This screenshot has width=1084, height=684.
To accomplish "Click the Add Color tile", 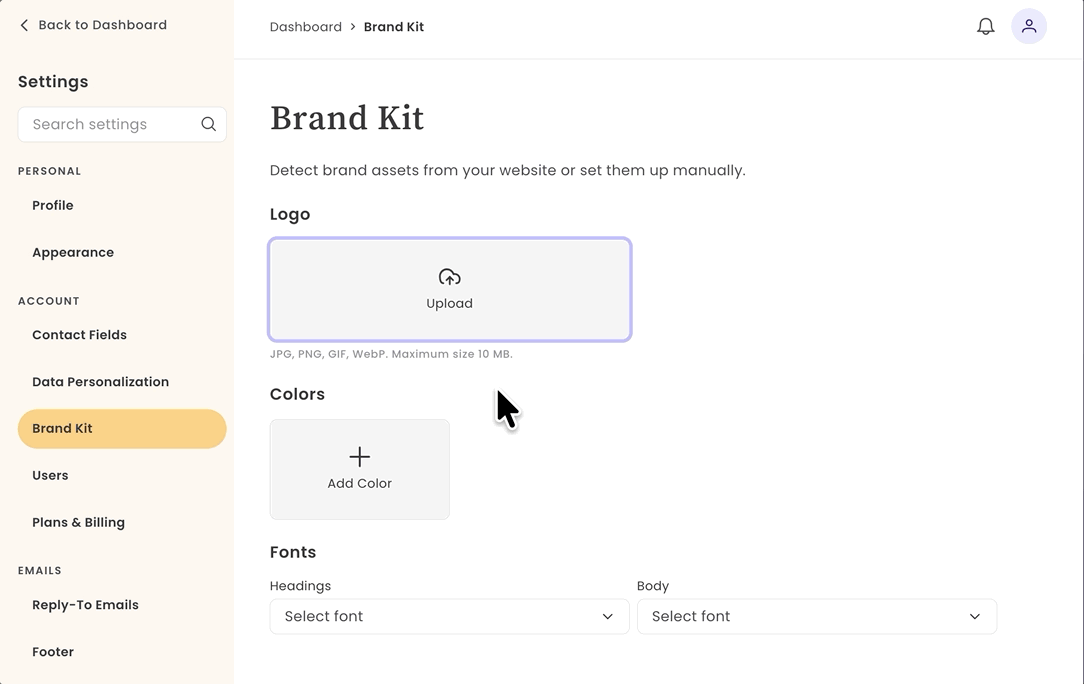I will (x=359, y=469).
